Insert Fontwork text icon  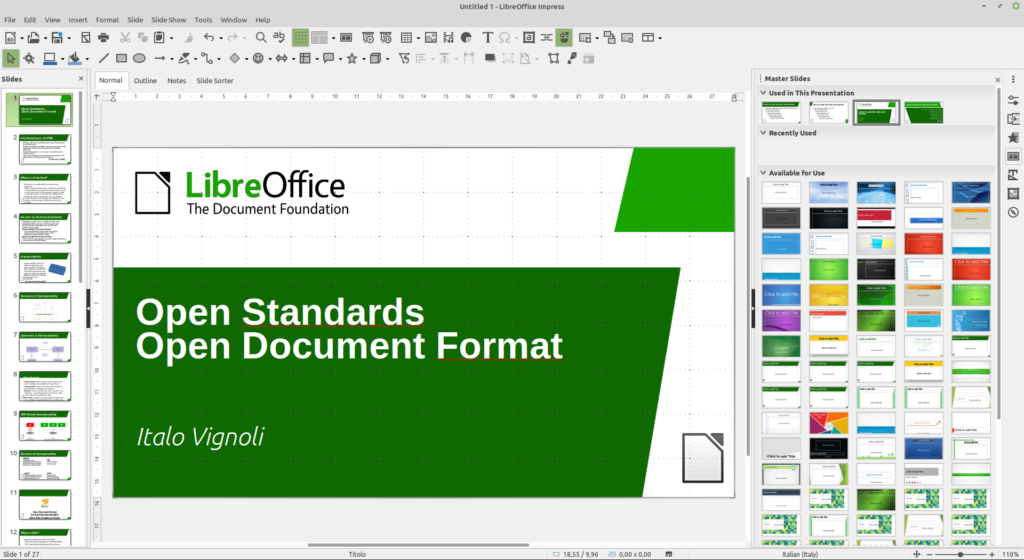(x=529, y=38)
